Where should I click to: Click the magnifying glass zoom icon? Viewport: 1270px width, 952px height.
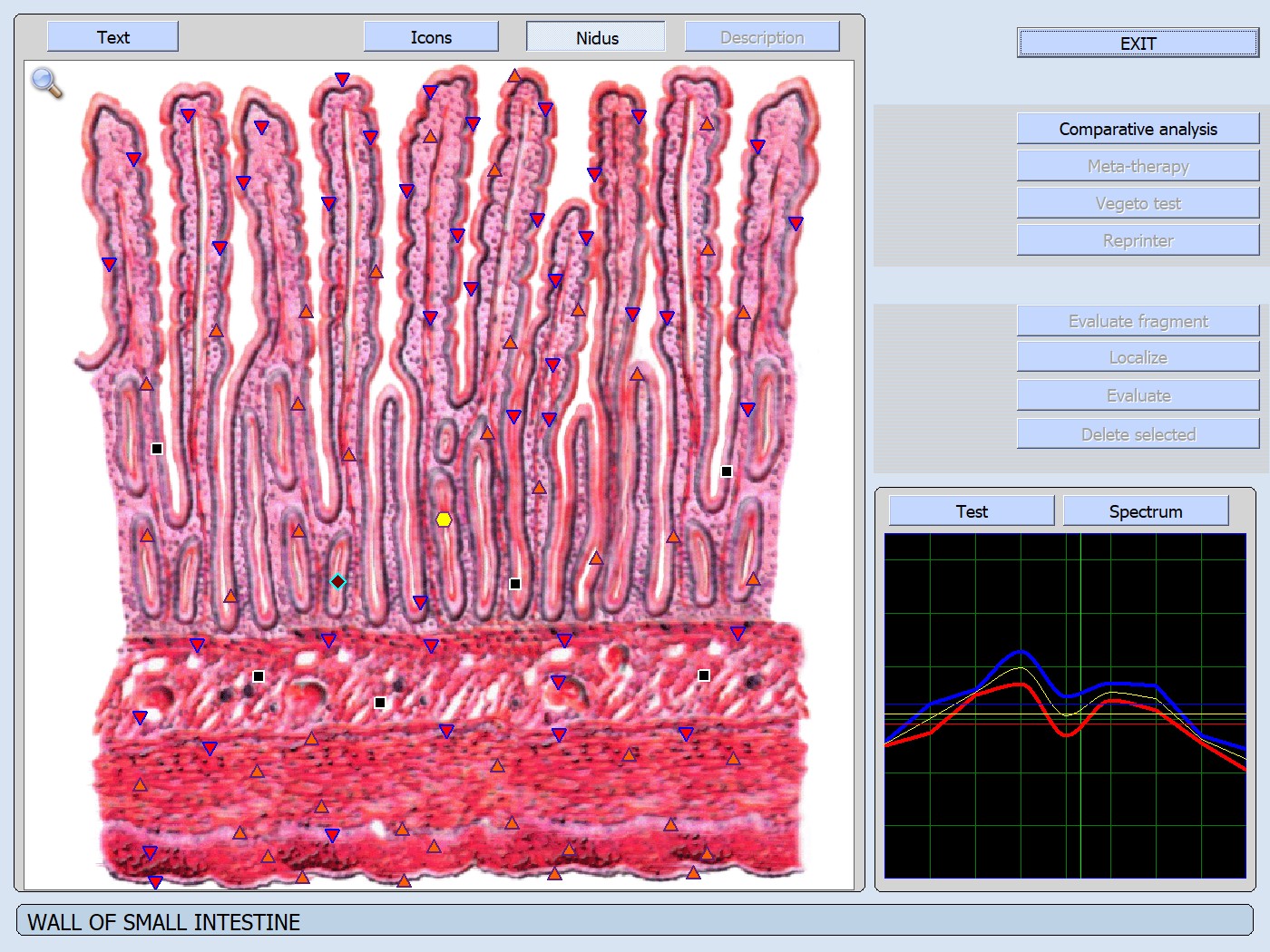tap(46, 83)
